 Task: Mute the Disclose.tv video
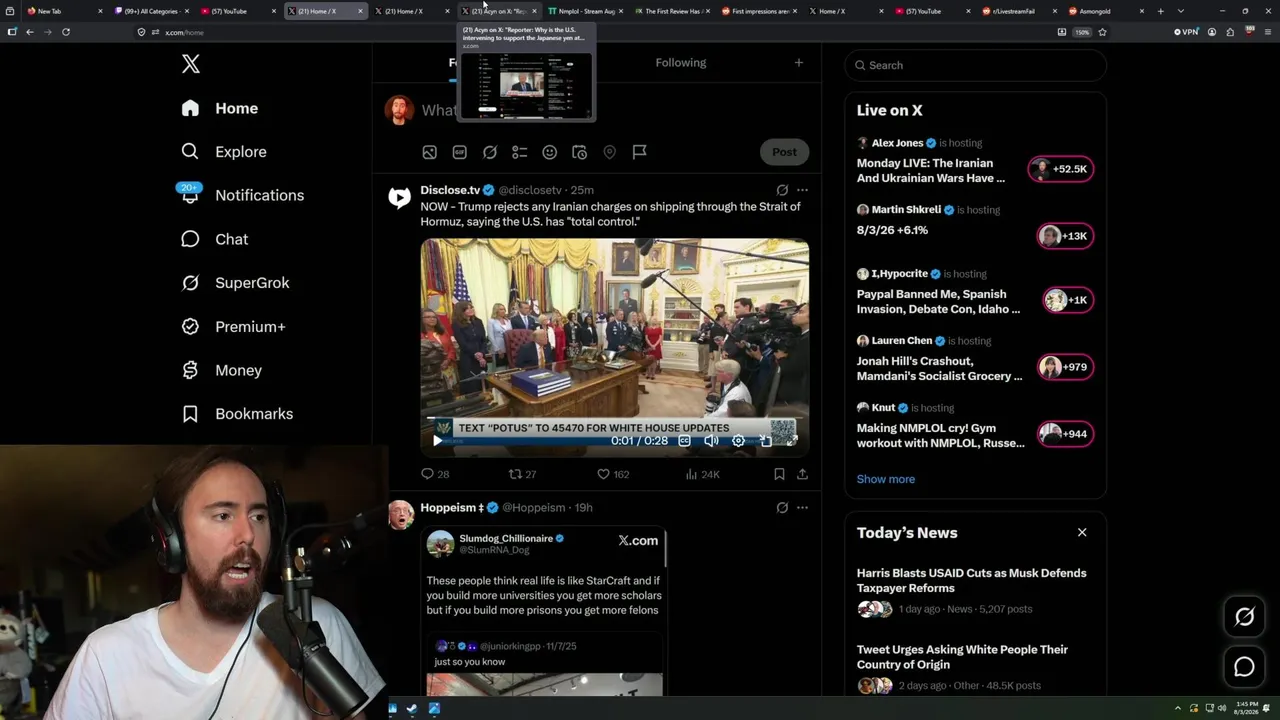711,441
